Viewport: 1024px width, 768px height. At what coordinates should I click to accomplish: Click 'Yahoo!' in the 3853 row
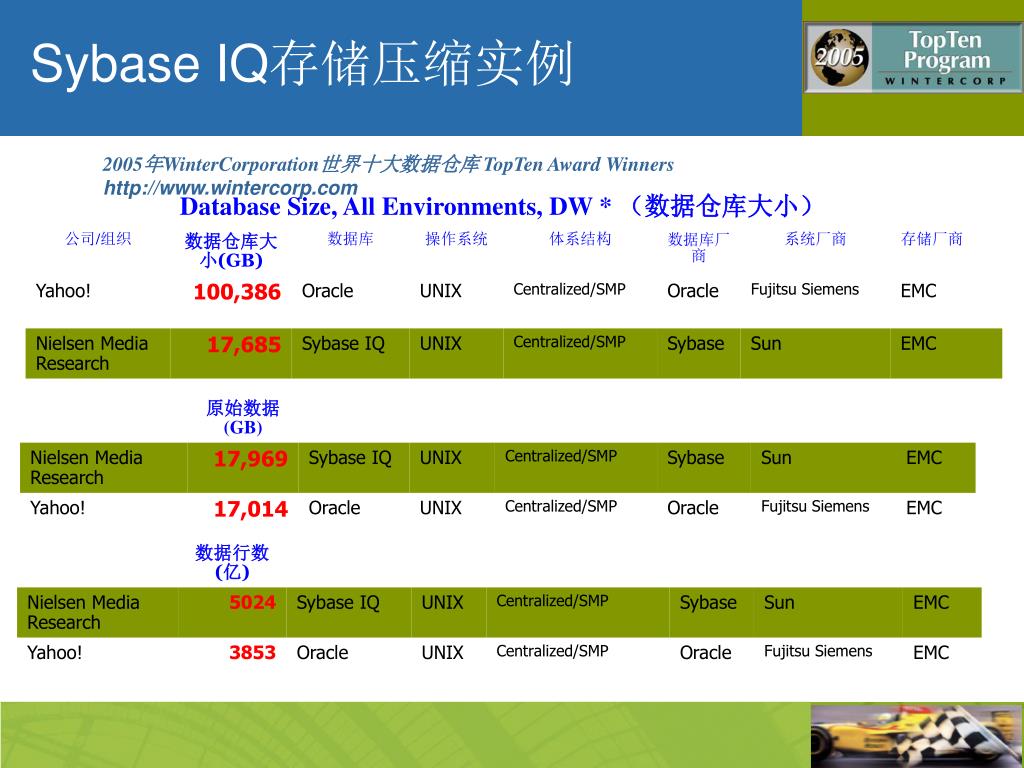(54, 652)
